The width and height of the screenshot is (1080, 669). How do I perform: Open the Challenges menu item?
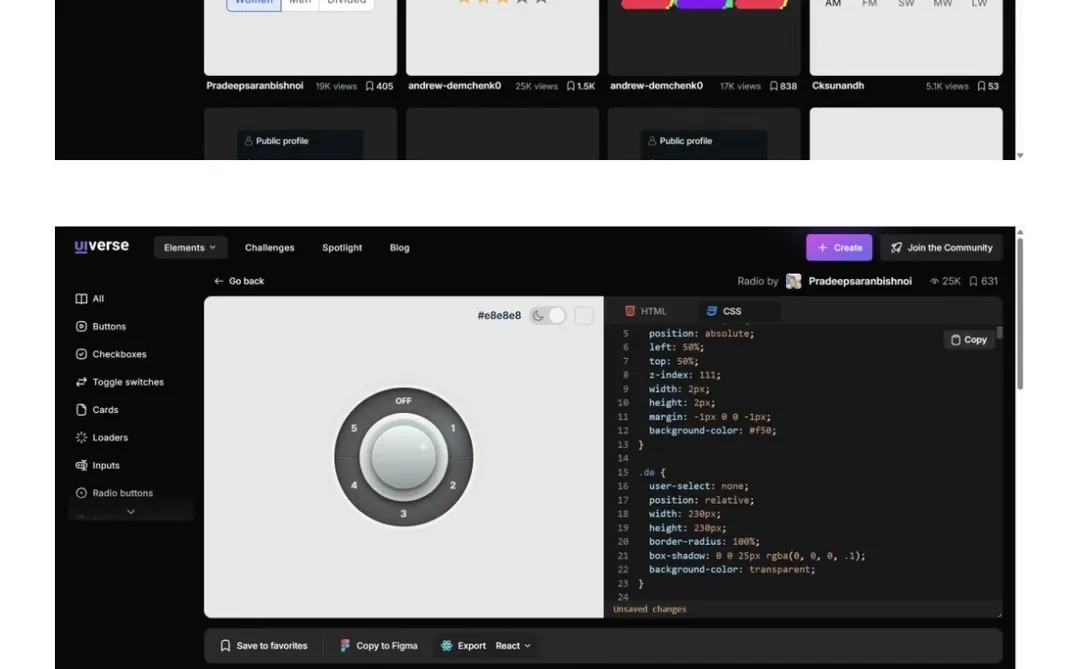[269, 247]
